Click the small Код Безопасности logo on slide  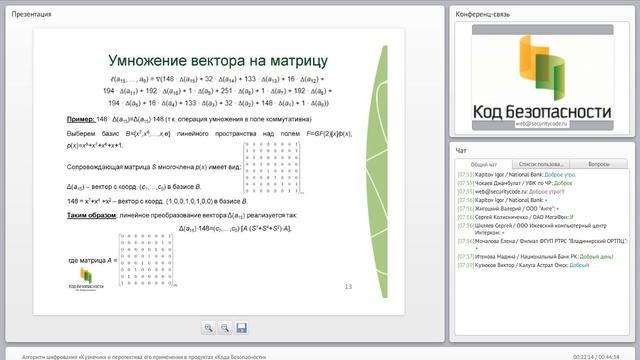click(x=86, y=279)
